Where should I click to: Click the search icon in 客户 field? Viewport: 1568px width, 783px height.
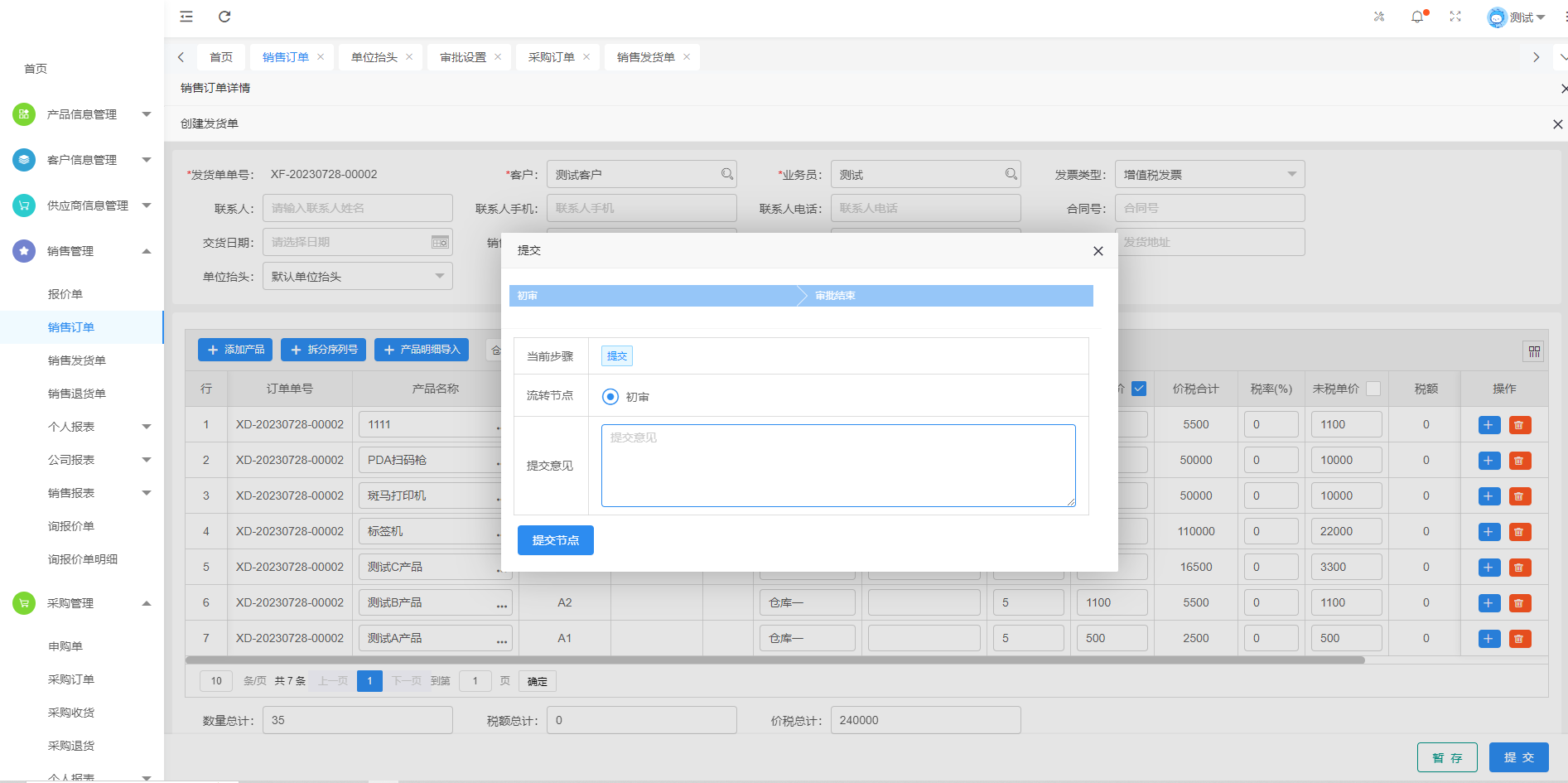pyautogui.click(x=726, y=175)
